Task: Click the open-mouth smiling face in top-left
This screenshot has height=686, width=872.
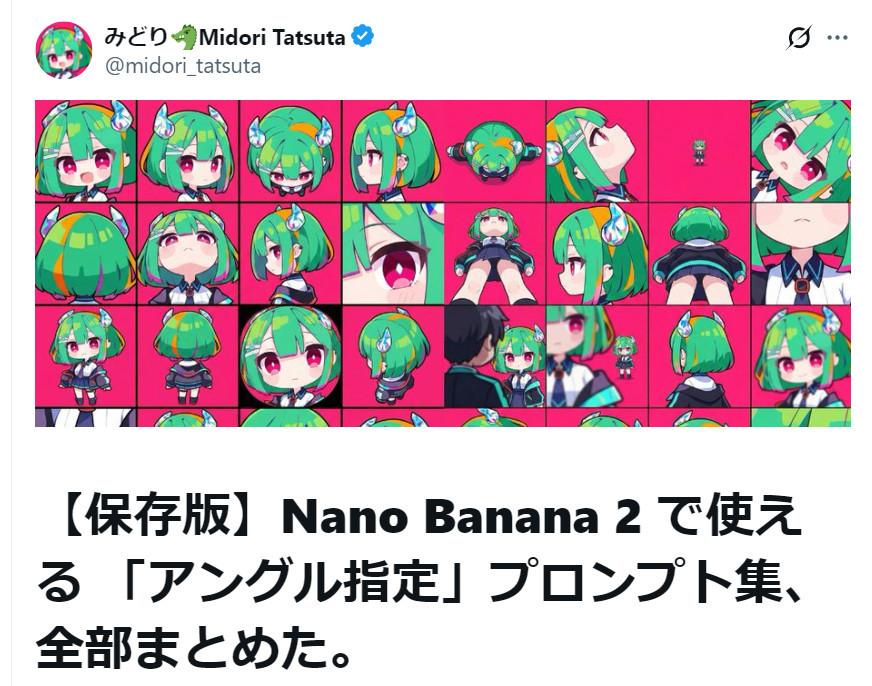Action: click(x=85, y=150)
